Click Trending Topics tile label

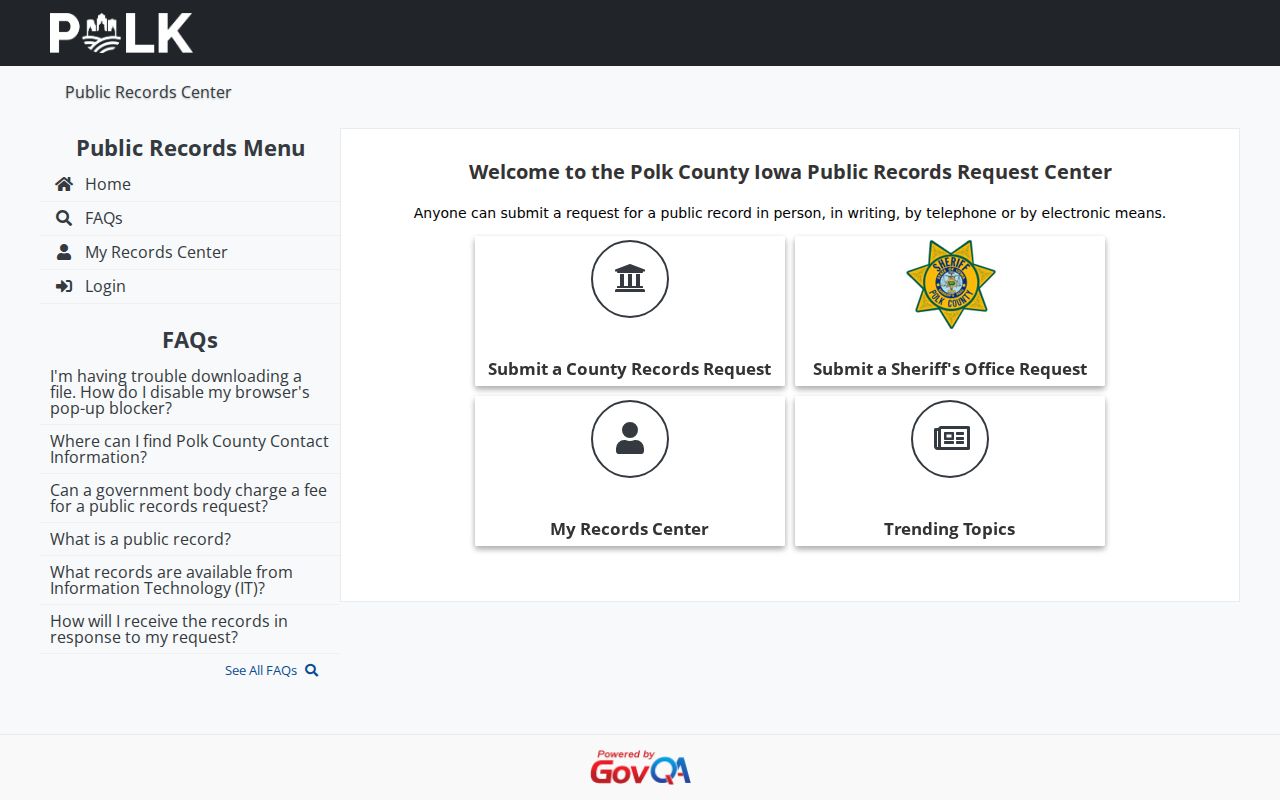[950, 529]
